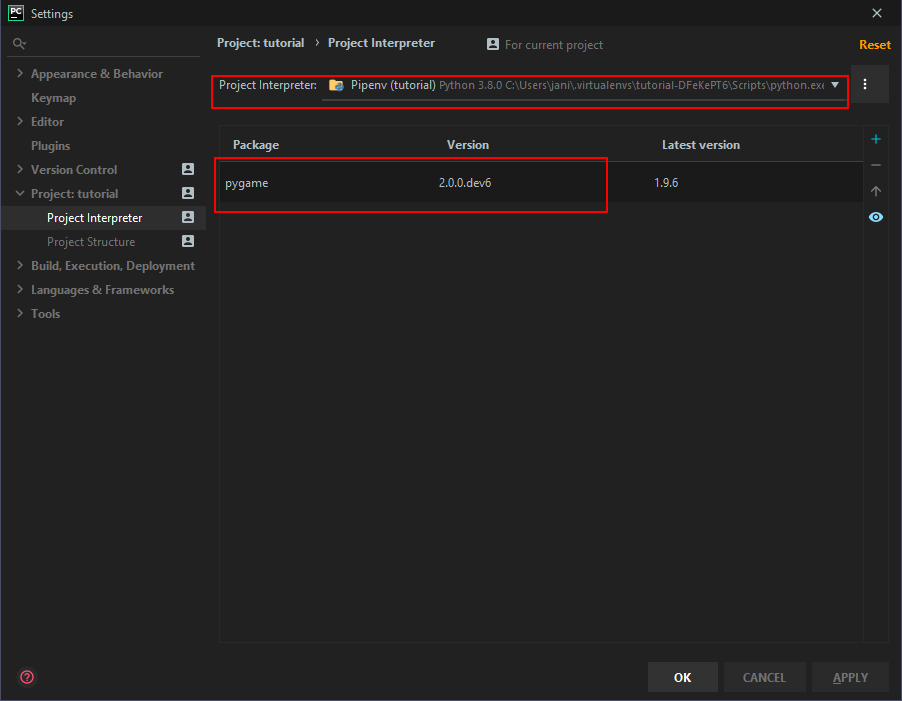
Task: Expand the Tools settings section
Action: pos(20,313)
